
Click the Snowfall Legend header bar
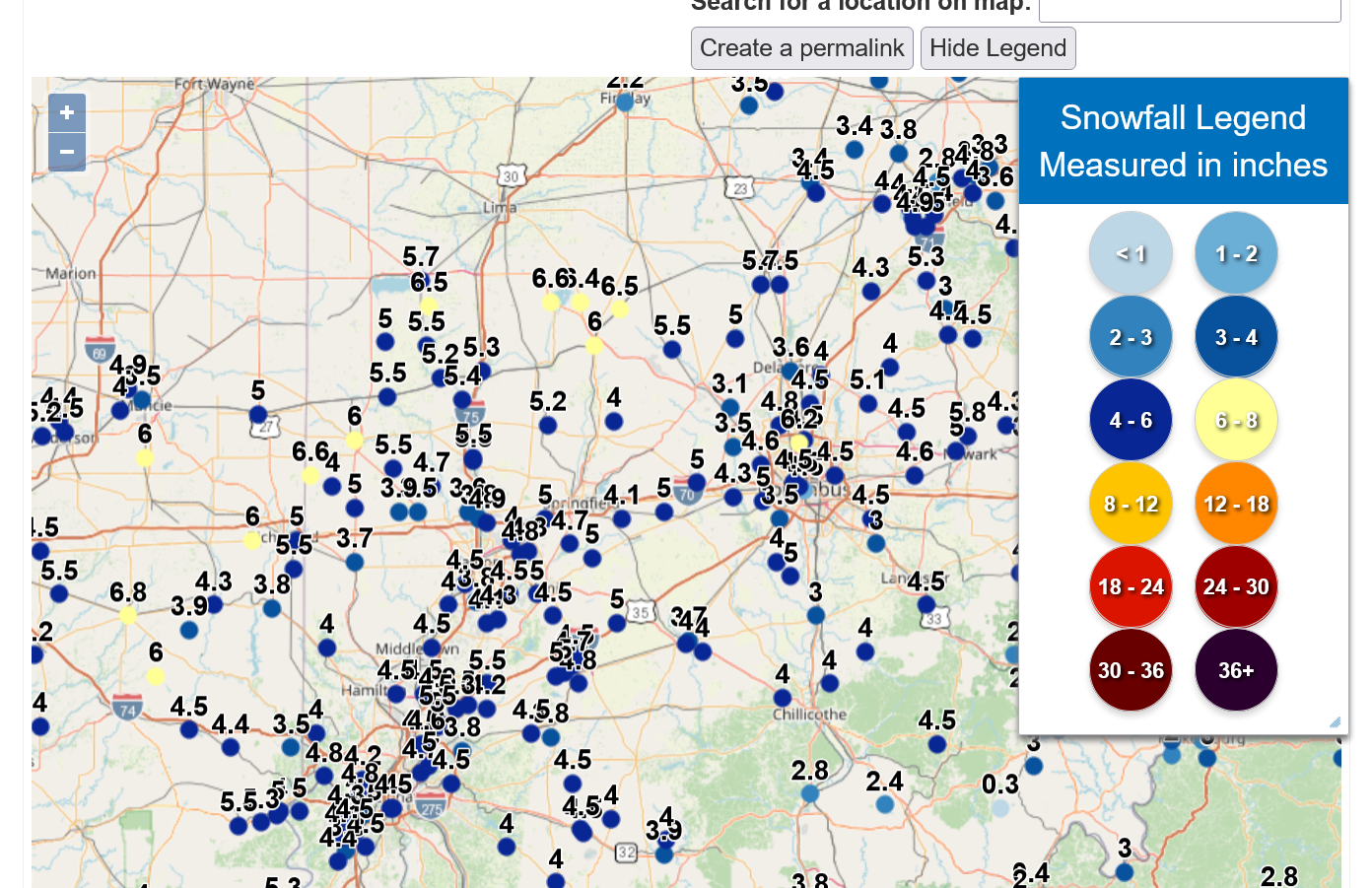tap(1183, 141)
